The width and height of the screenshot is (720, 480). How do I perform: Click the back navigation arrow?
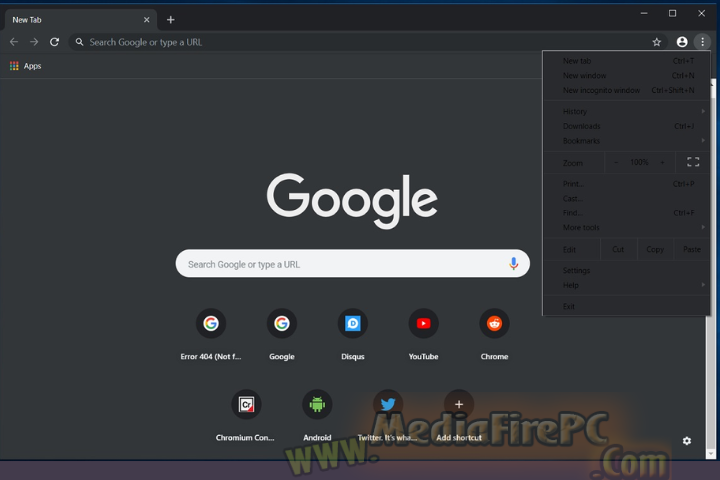[14, 42]
